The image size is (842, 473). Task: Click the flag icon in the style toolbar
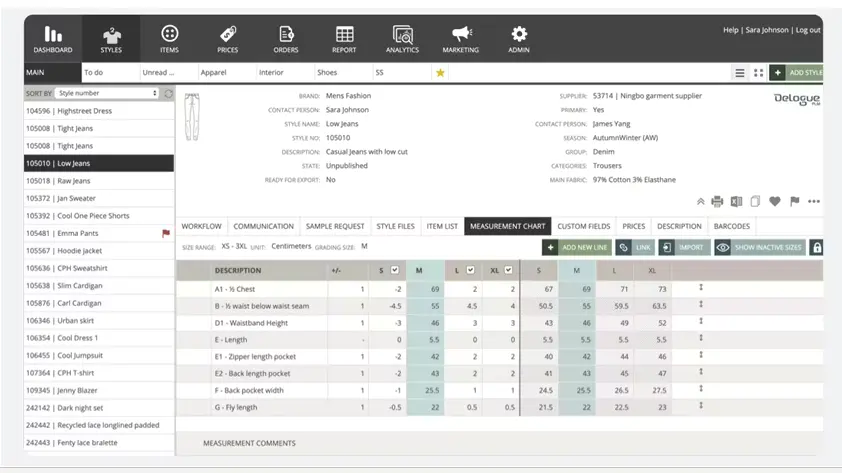click(x=795, y=202)
